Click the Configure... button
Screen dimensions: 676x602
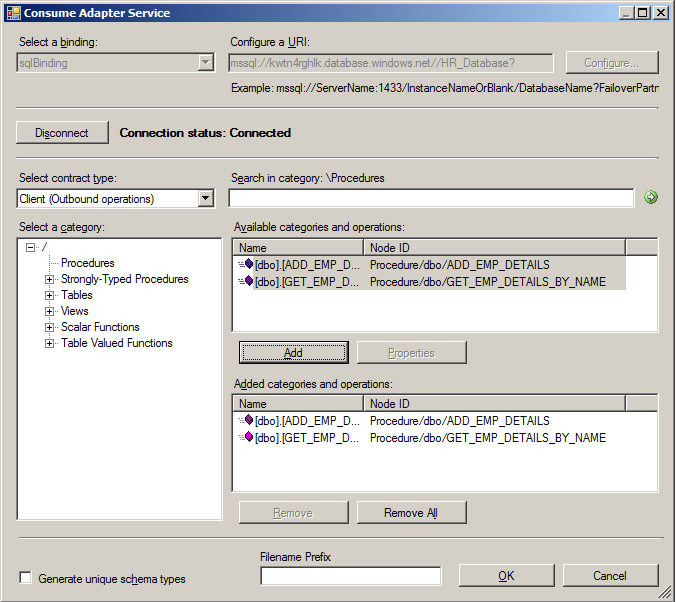click(612, 63)
